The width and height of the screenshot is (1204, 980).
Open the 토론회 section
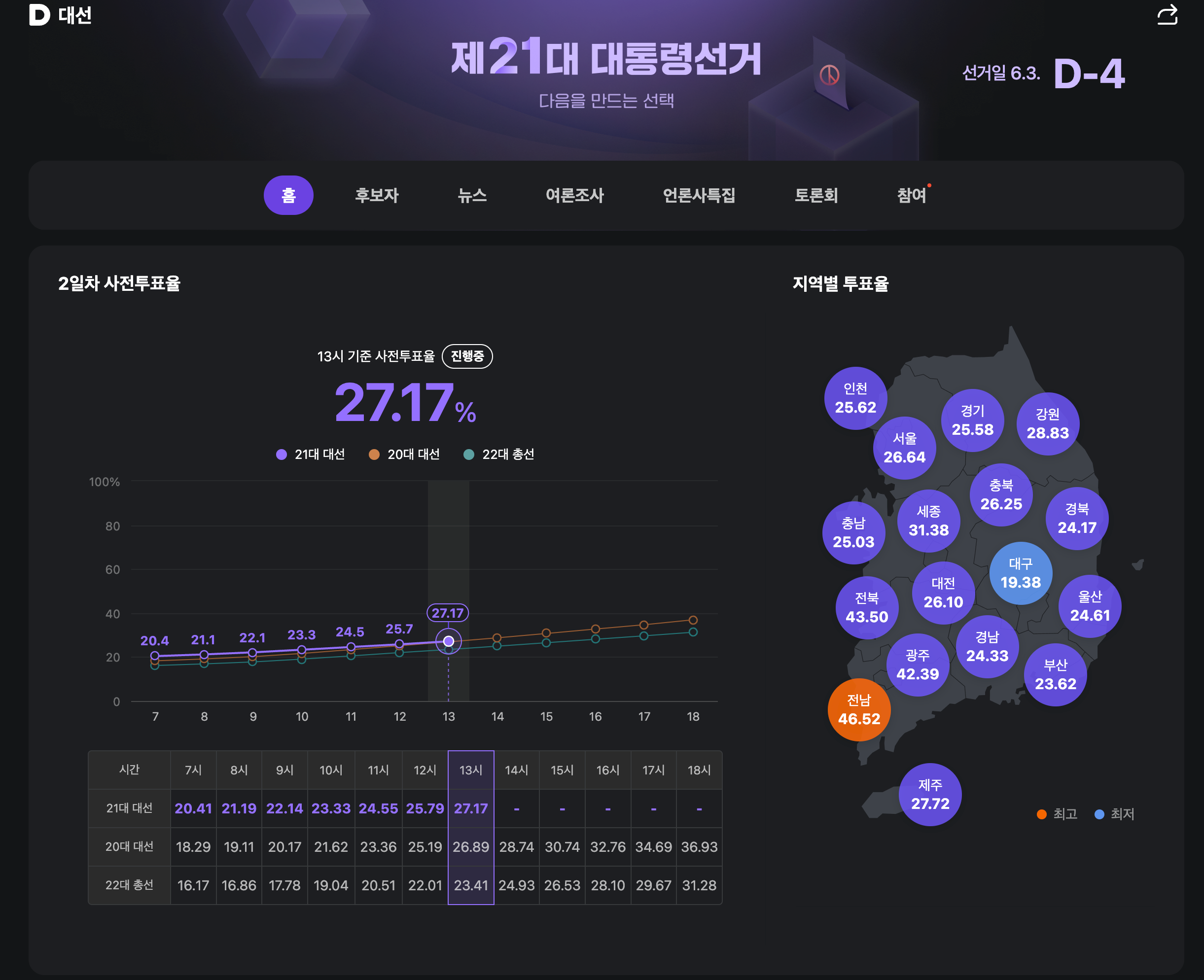click(815, 195)
